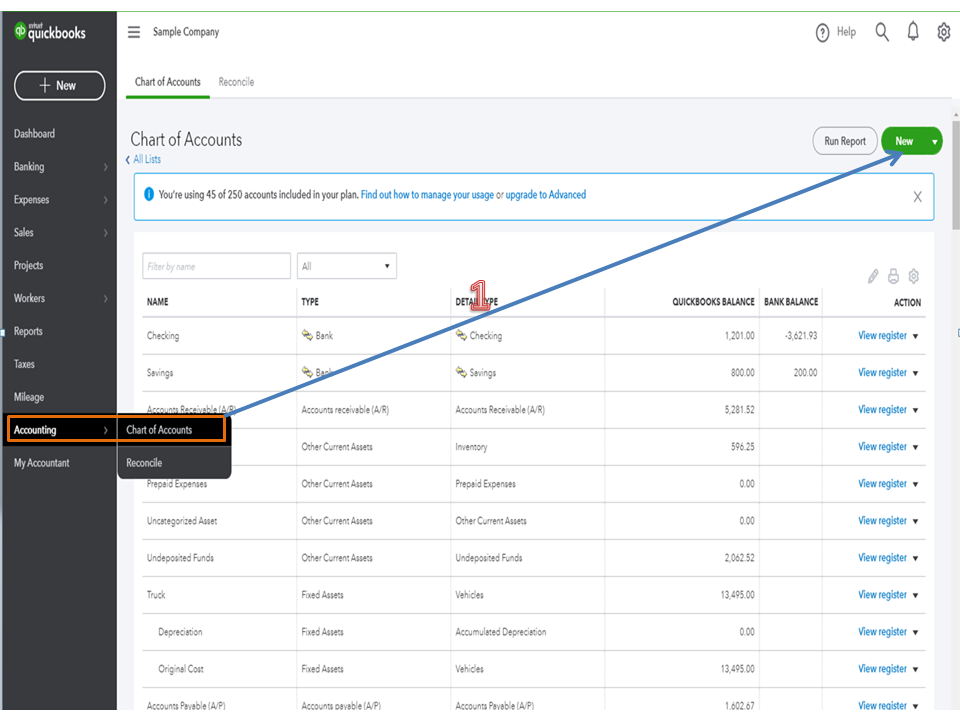Viewport: 960px width, 720px height.
Task: Open the table settings gear icon
Action: pyautogui.click(x=913, y=276)
